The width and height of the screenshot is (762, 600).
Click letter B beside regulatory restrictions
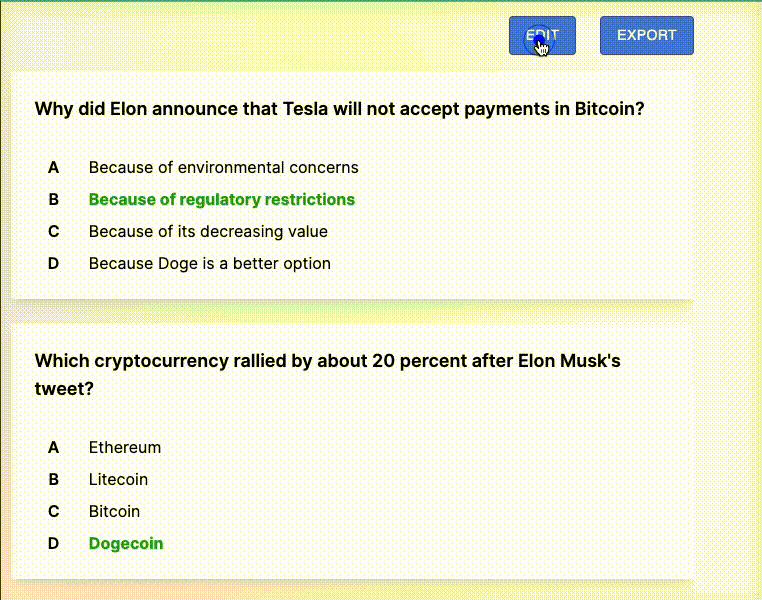(54, 199)
